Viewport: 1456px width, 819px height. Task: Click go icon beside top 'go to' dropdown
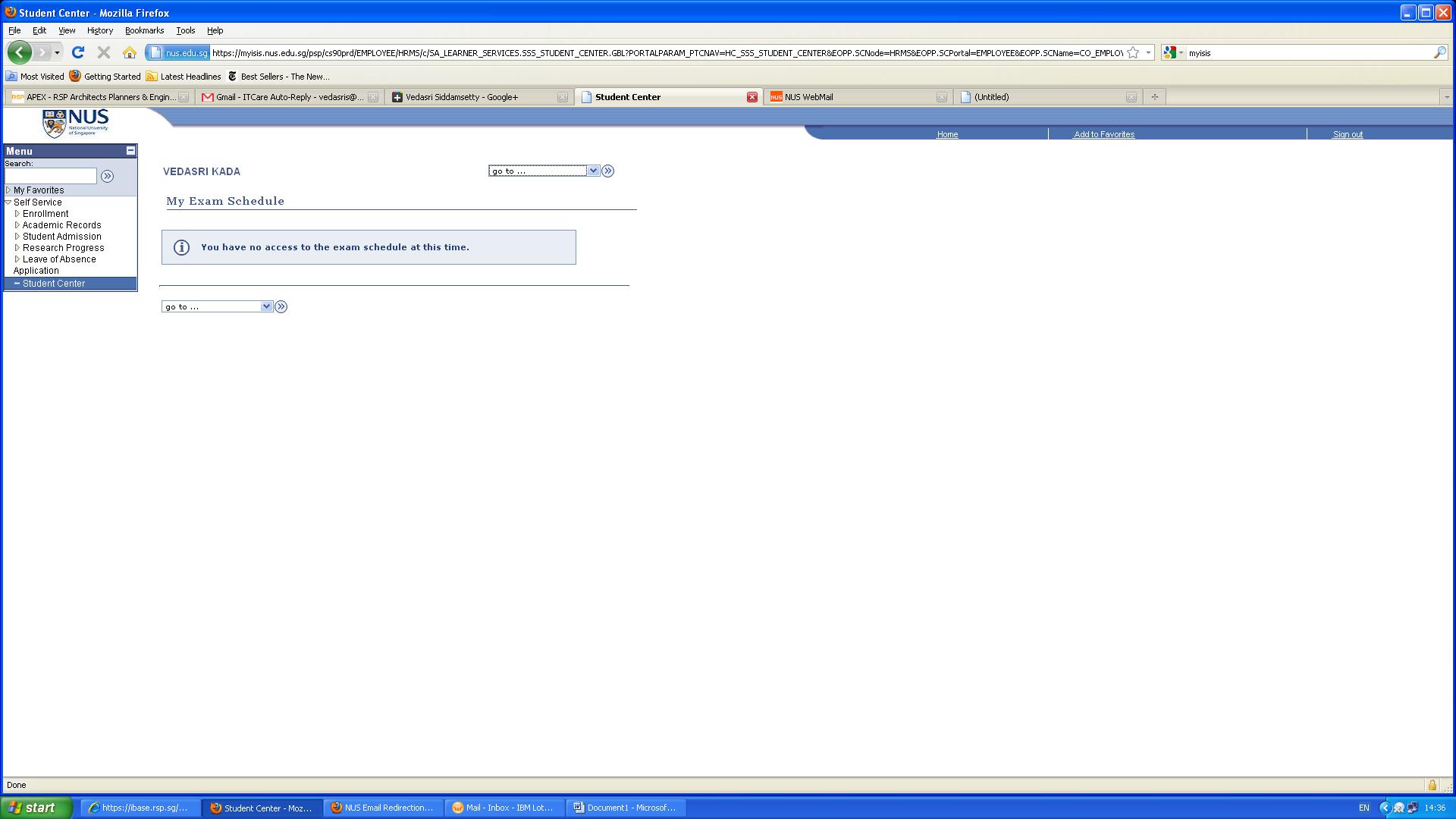[607, 171]
